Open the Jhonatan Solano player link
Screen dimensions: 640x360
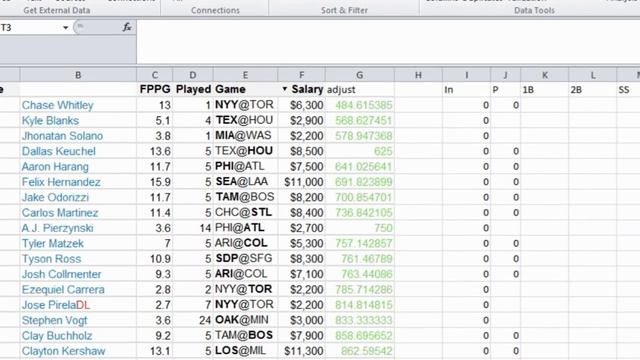[62, 136]
